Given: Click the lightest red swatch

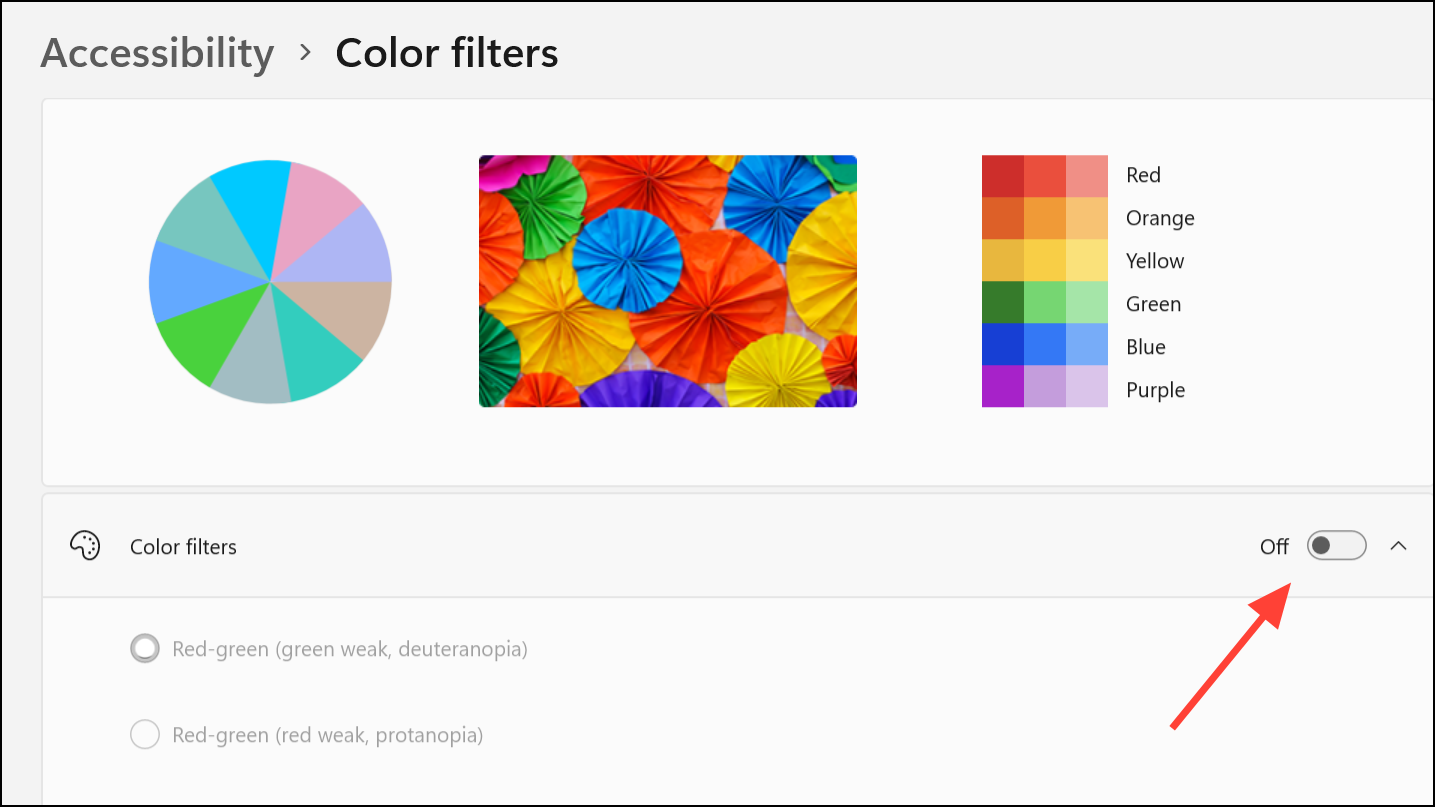Looking at the screenshot, I should click(1087, 176).
